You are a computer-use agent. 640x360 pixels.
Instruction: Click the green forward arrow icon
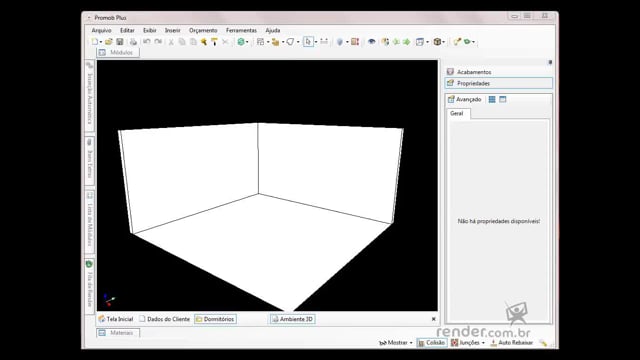pos(407,42)
